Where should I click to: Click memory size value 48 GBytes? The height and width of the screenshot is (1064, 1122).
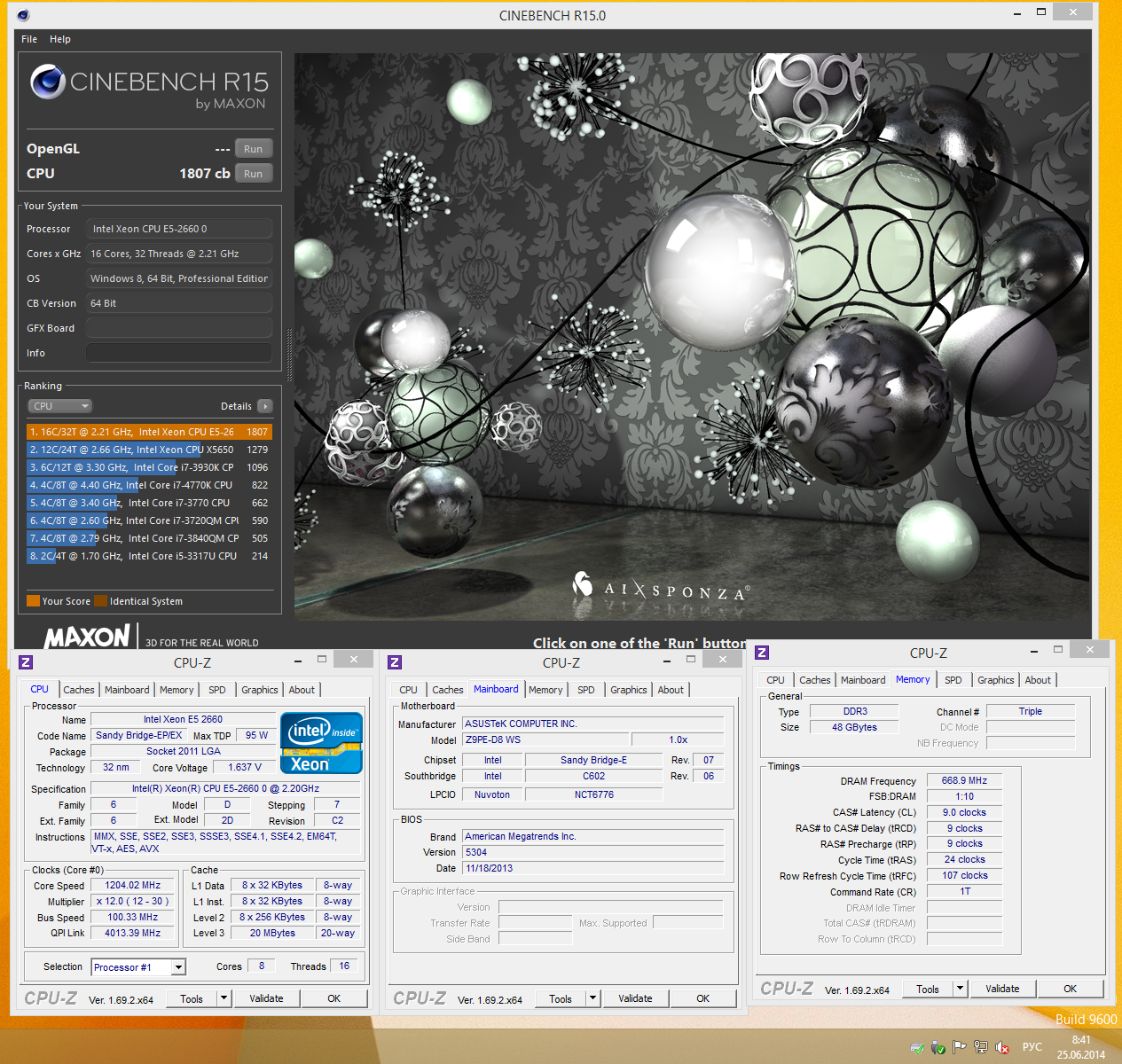[854, 727]
